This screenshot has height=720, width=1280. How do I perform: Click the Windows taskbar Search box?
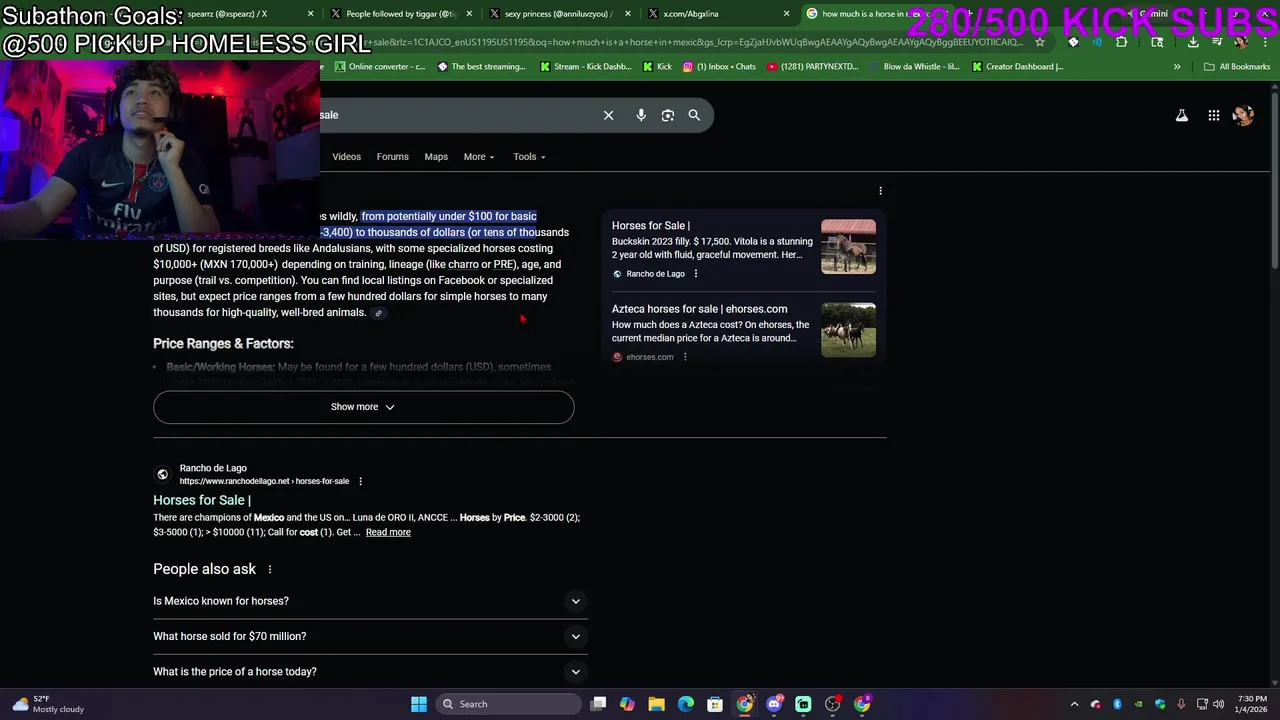tap(507, 704)
